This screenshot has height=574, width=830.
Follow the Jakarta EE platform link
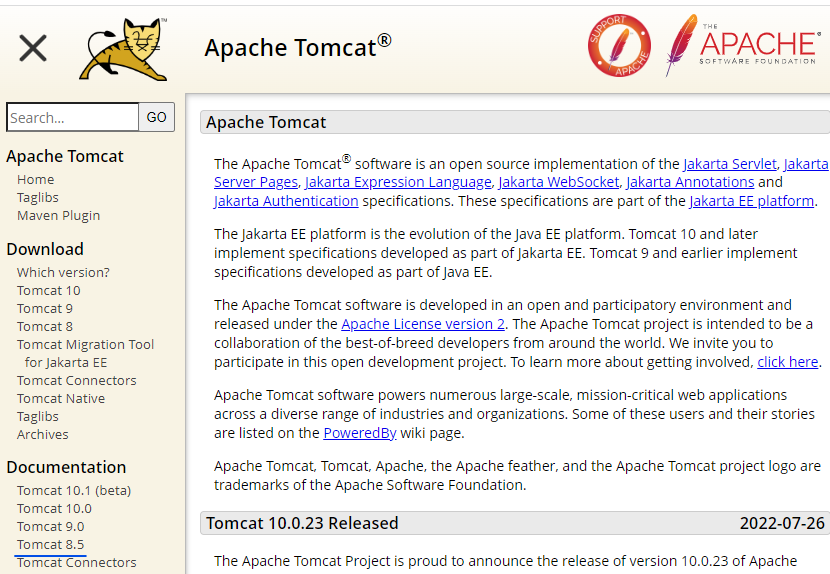tap(751, 201)
